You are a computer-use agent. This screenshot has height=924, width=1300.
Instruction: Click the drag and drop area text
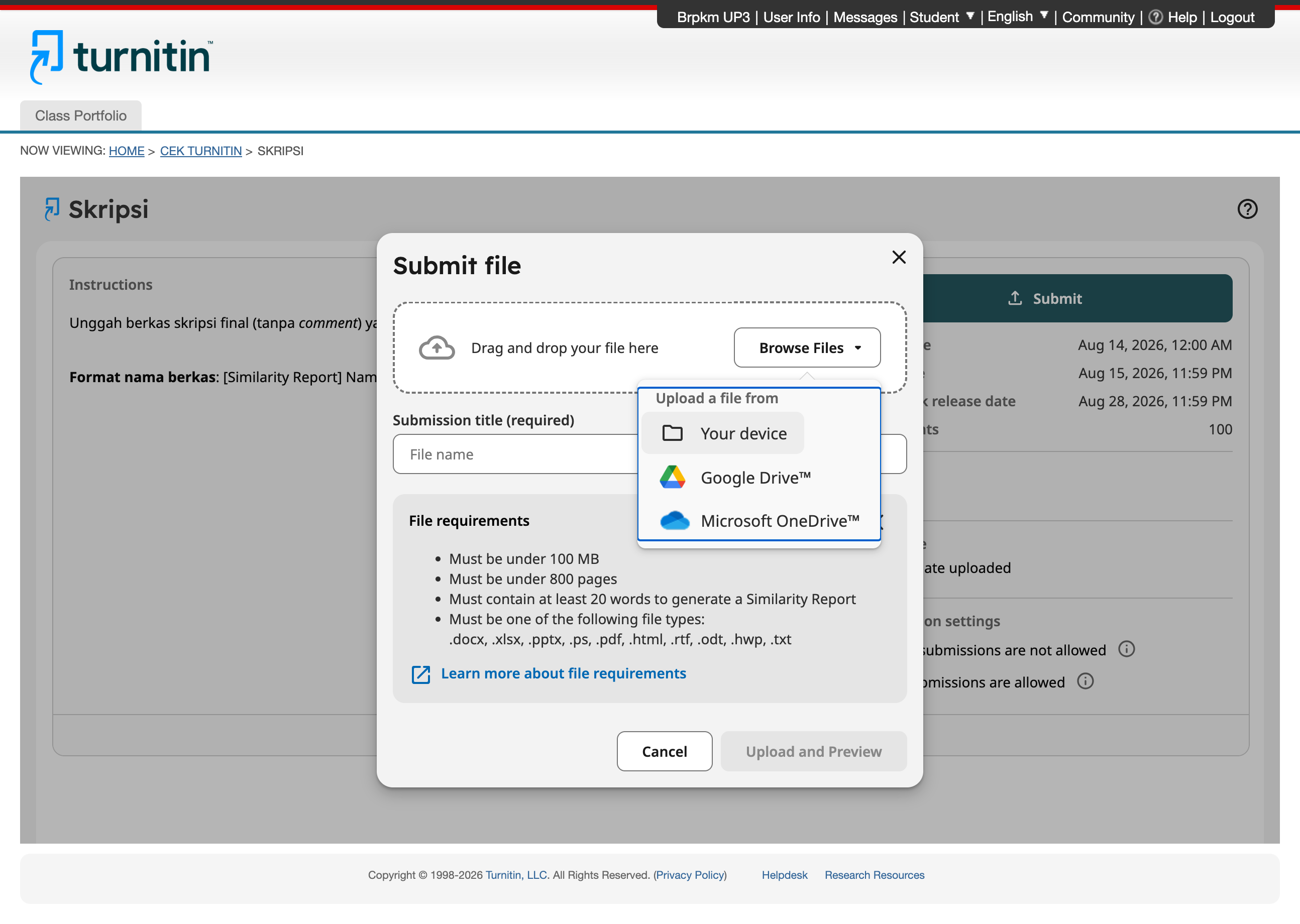565,348
